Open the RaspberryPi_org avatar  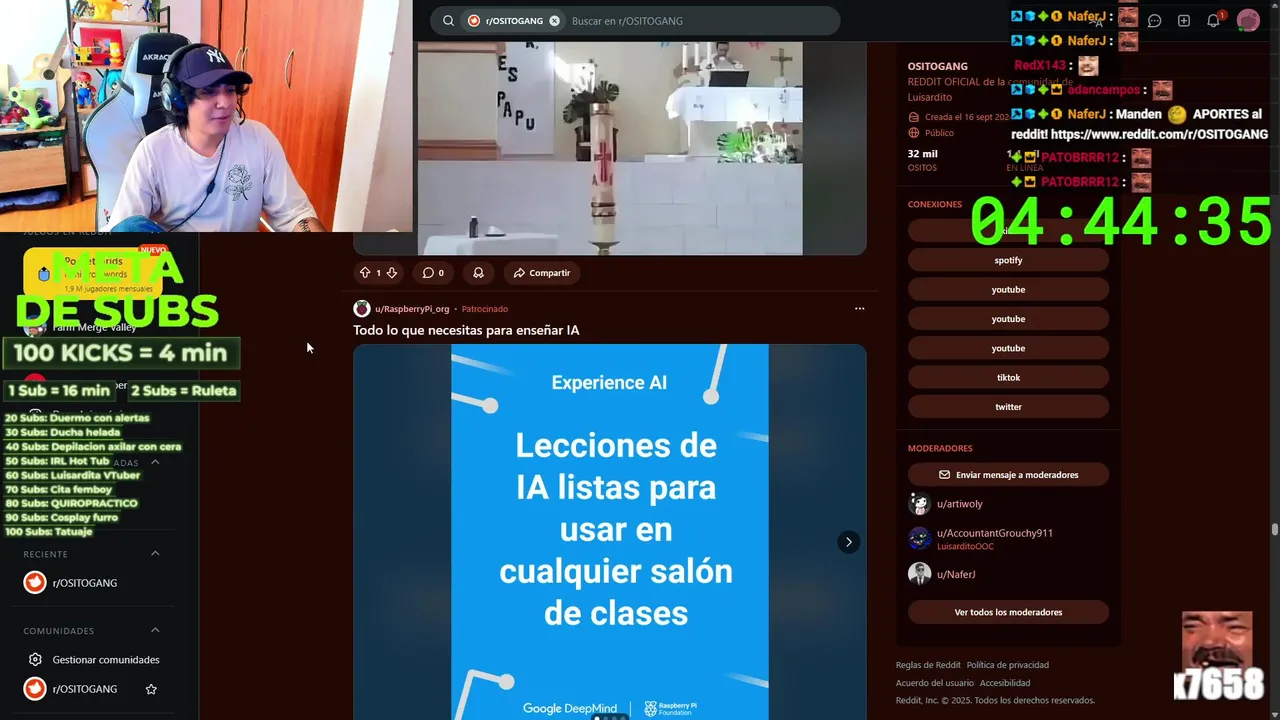point(362,308)
